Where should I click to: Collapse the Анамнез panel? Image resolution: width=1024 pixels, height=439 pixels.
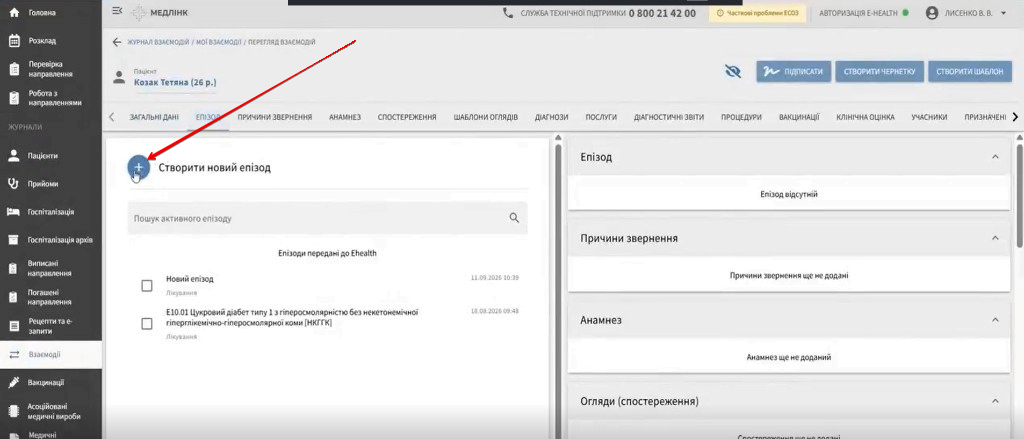click(995, 319)
